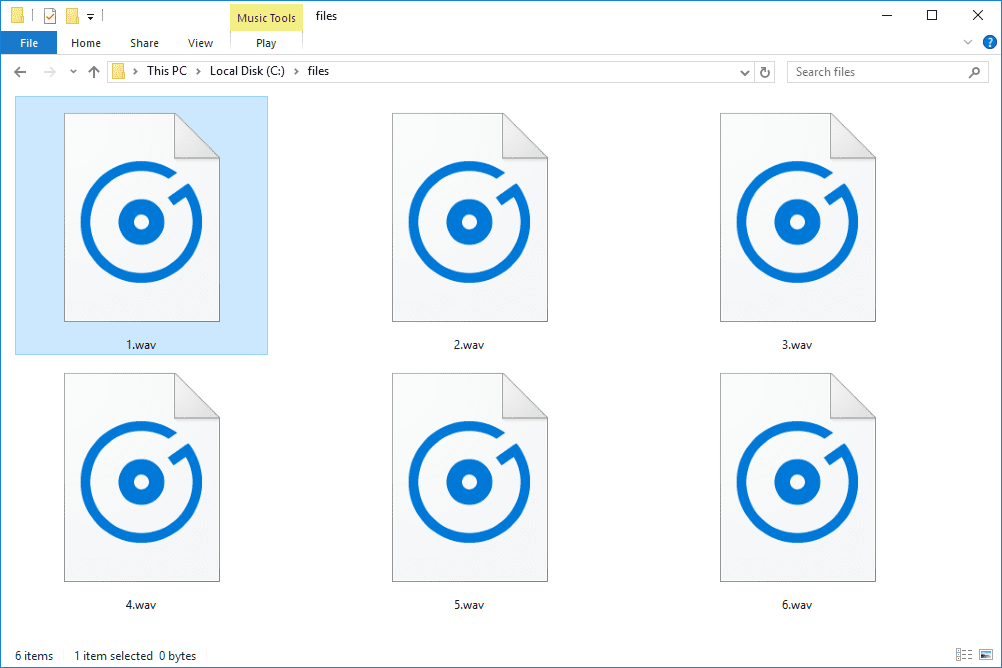This screenshot has height=668, width=1002.
Task: Switch to details view in status bar
Action: 962,655
